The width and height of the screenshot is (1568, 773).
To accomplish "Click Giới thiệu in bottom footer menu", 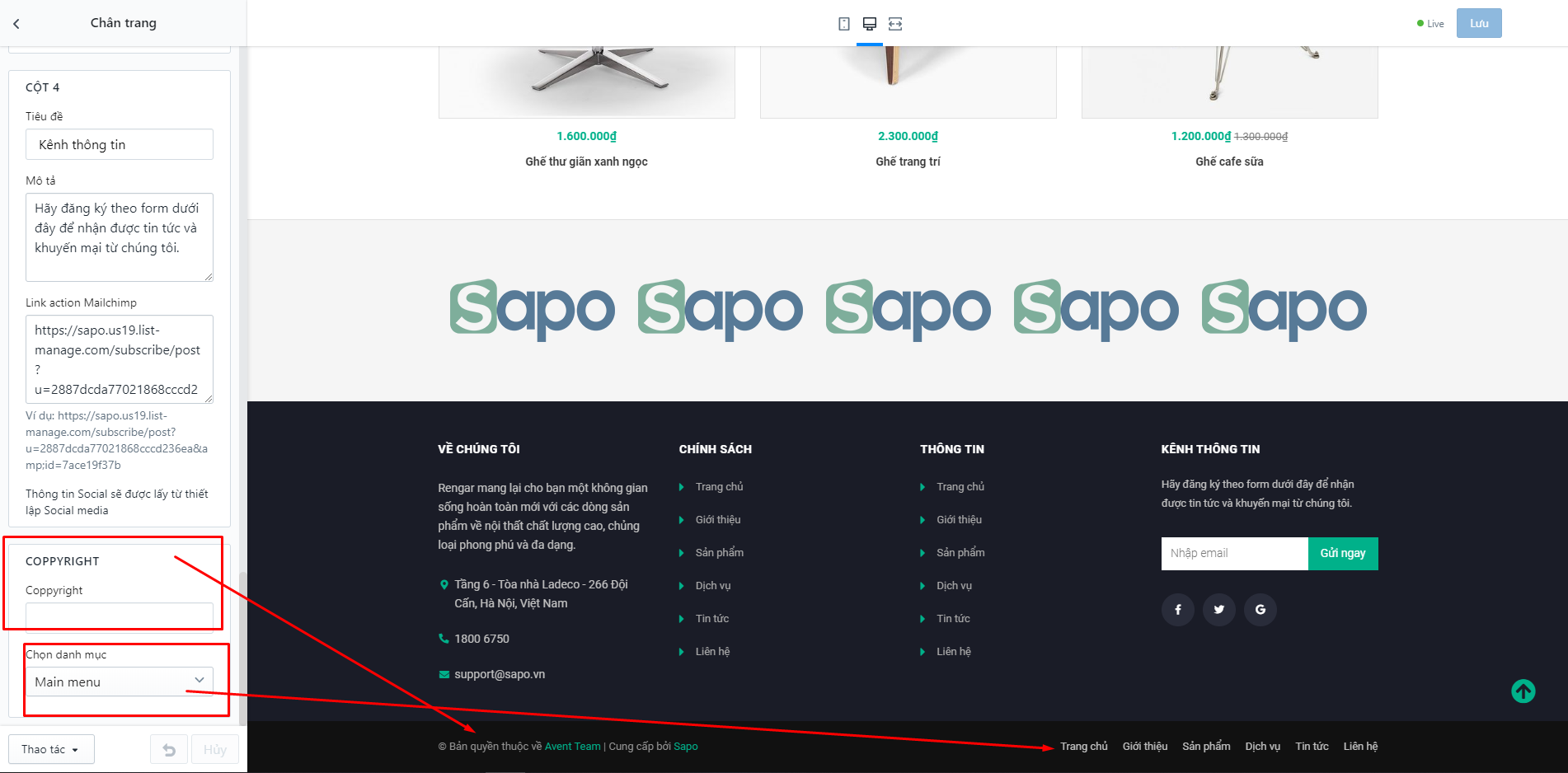I will (x=1145, y=747).
